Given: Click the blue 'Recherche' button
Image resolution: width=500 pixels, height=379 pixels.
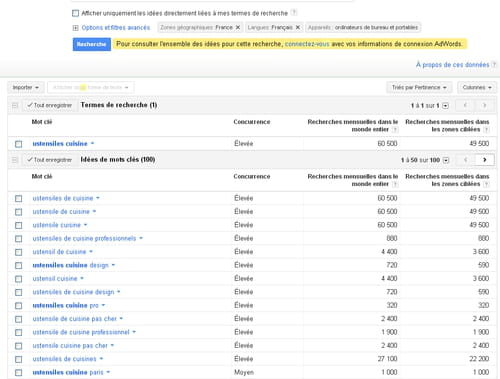Looking at the screenshot, I should [x=92, y=44].
